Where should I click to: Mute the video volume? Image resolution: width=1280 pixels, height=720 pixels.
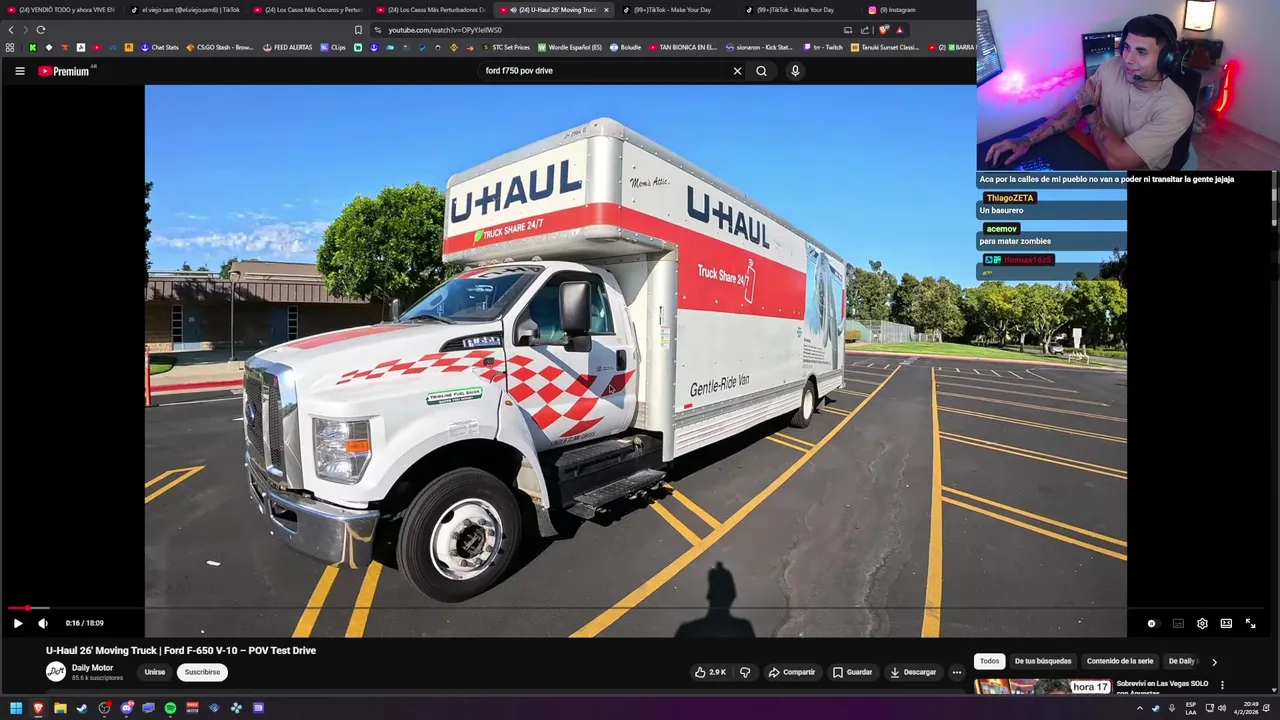[x=43, y=623]
